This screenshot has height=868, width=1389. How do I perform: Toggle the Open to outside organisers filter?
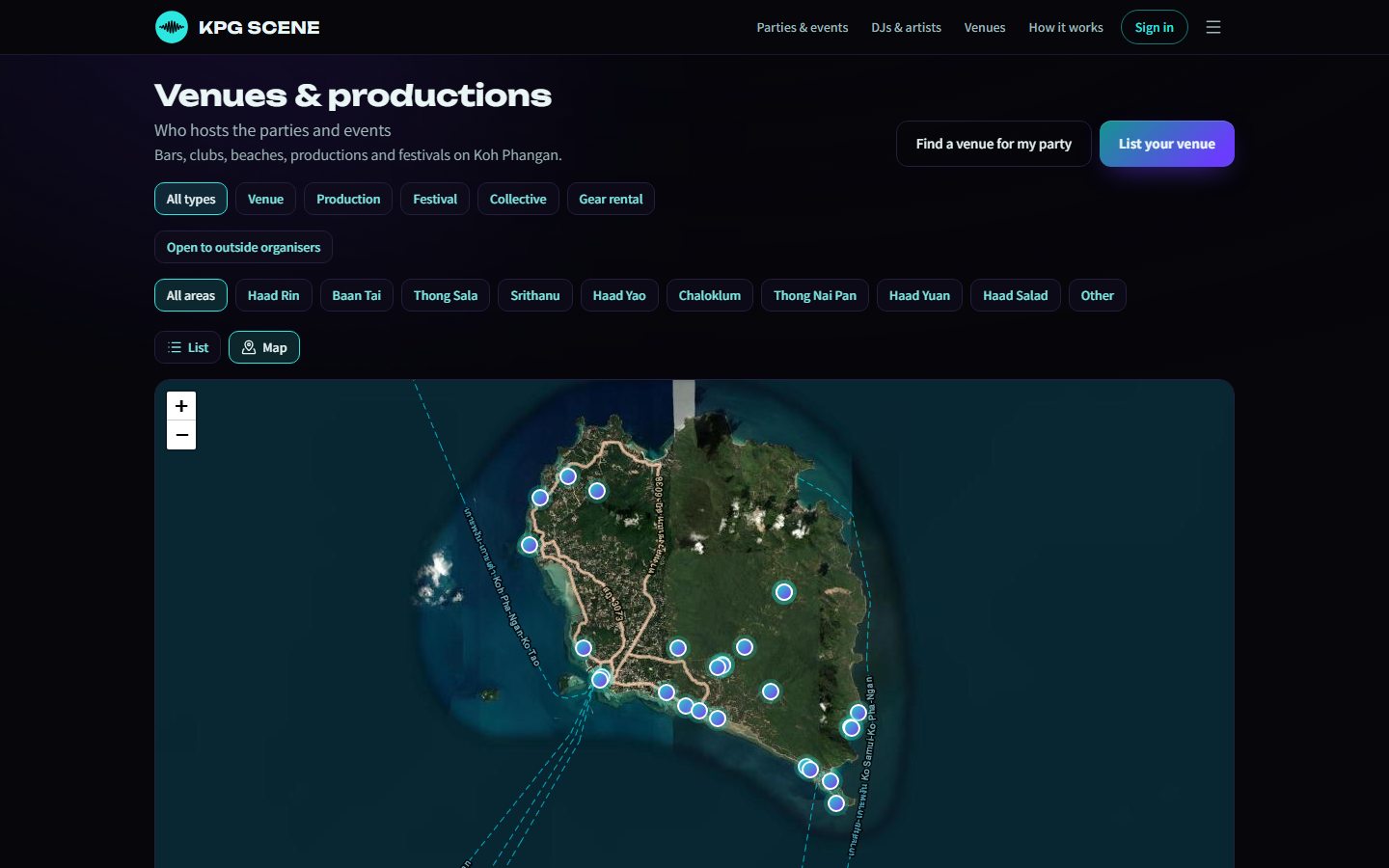click(243, 247)
